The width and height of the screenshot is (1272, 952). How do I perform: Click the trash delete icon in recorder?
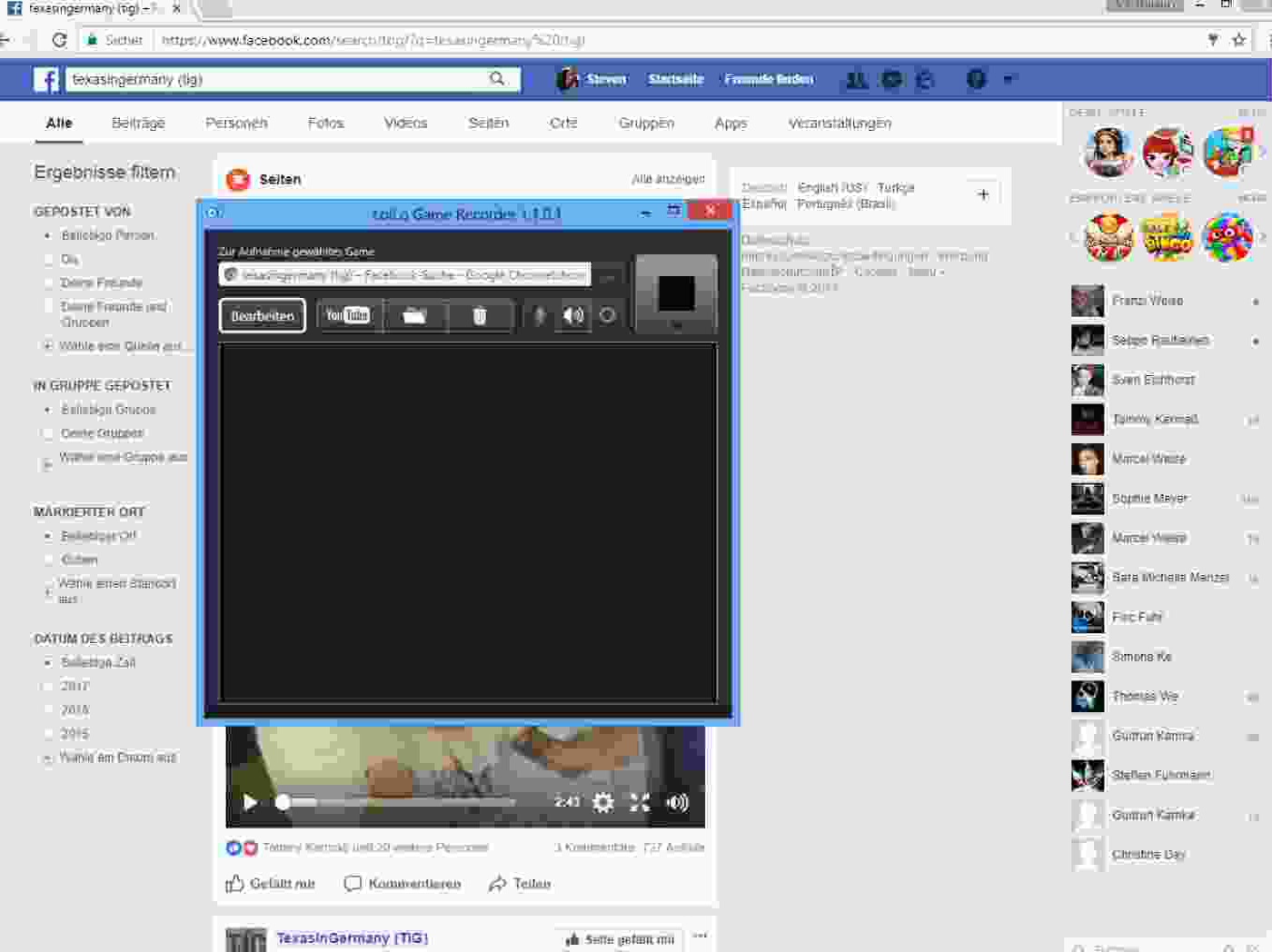tap(480, 315)
